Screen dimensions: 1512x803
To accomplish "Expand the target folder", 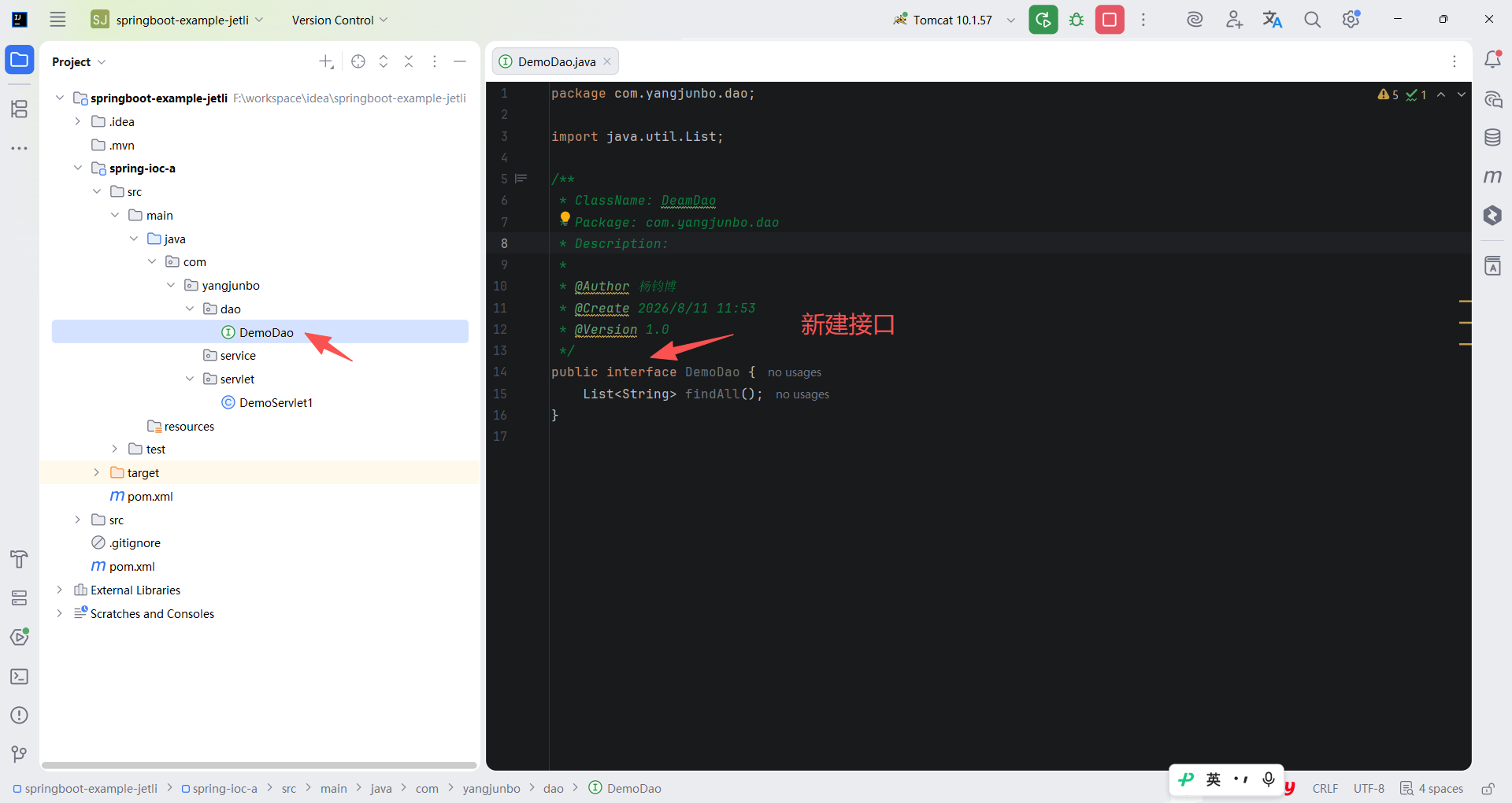I will click(96, 472).
